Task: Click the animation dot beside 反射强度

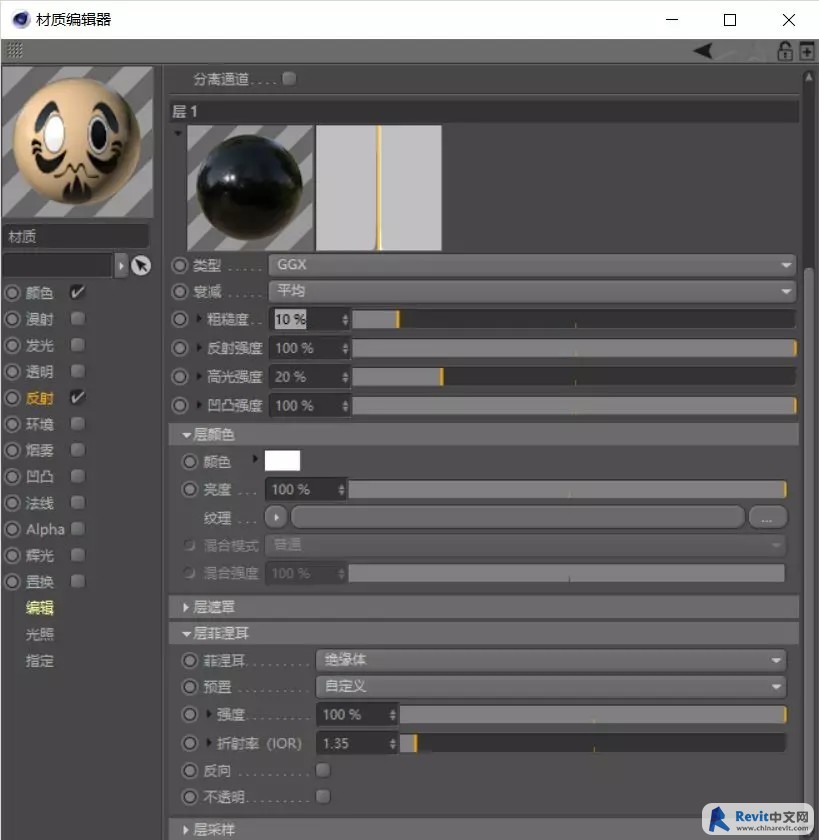Action: pos(179,348)
